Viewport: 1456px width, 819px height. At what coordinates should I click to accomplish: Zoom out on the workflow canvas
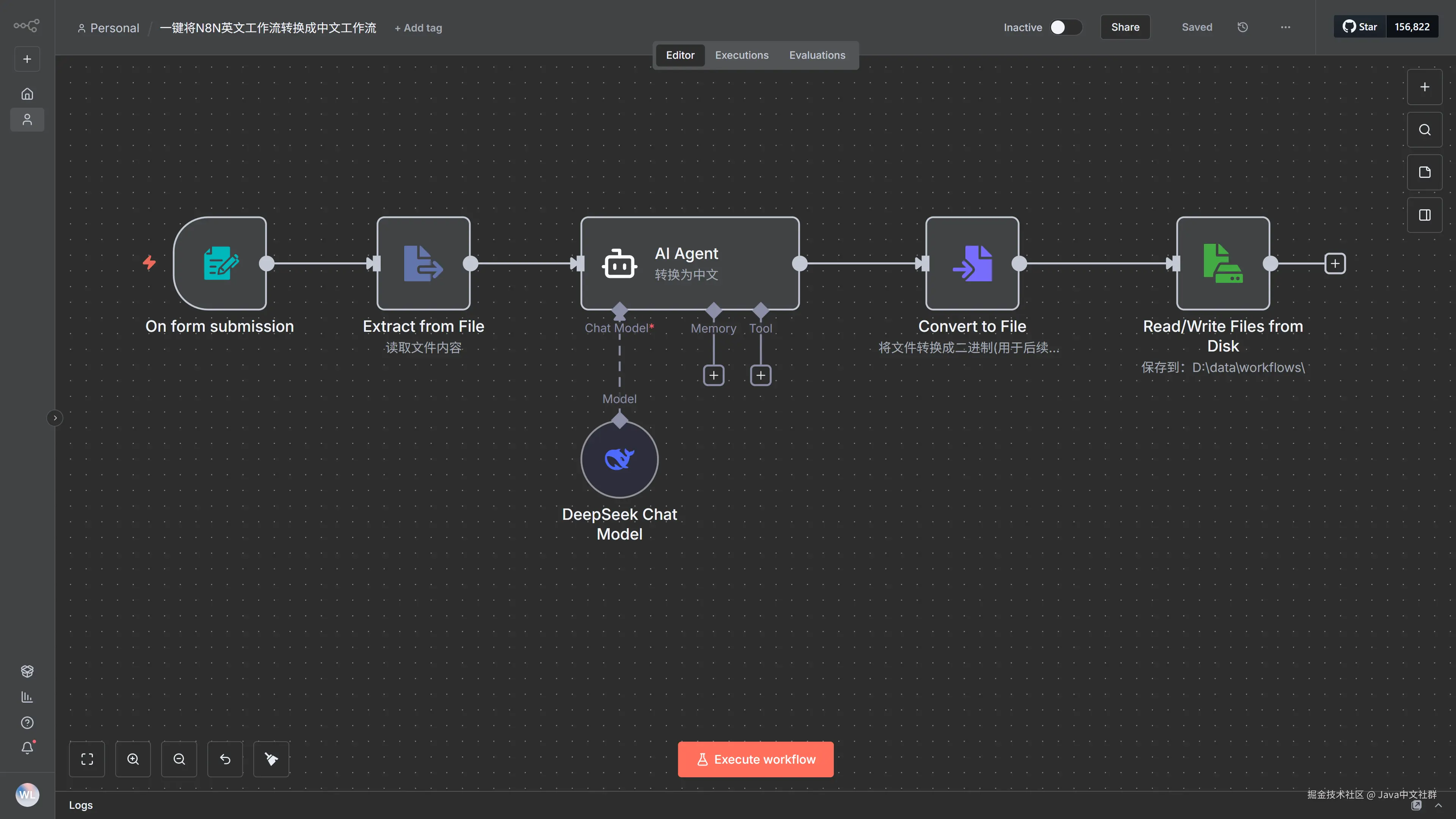tap(179, 759)
